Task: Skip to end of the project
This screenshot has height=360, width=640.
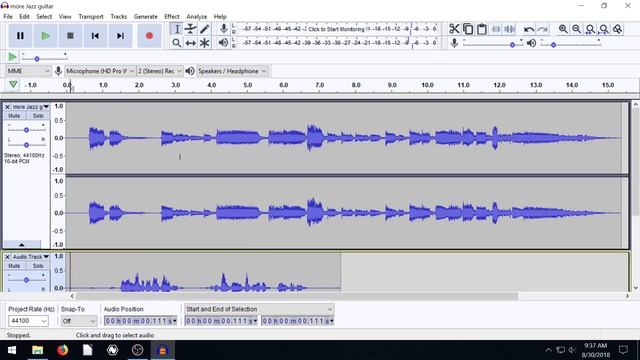Action: tap(120, 36)
